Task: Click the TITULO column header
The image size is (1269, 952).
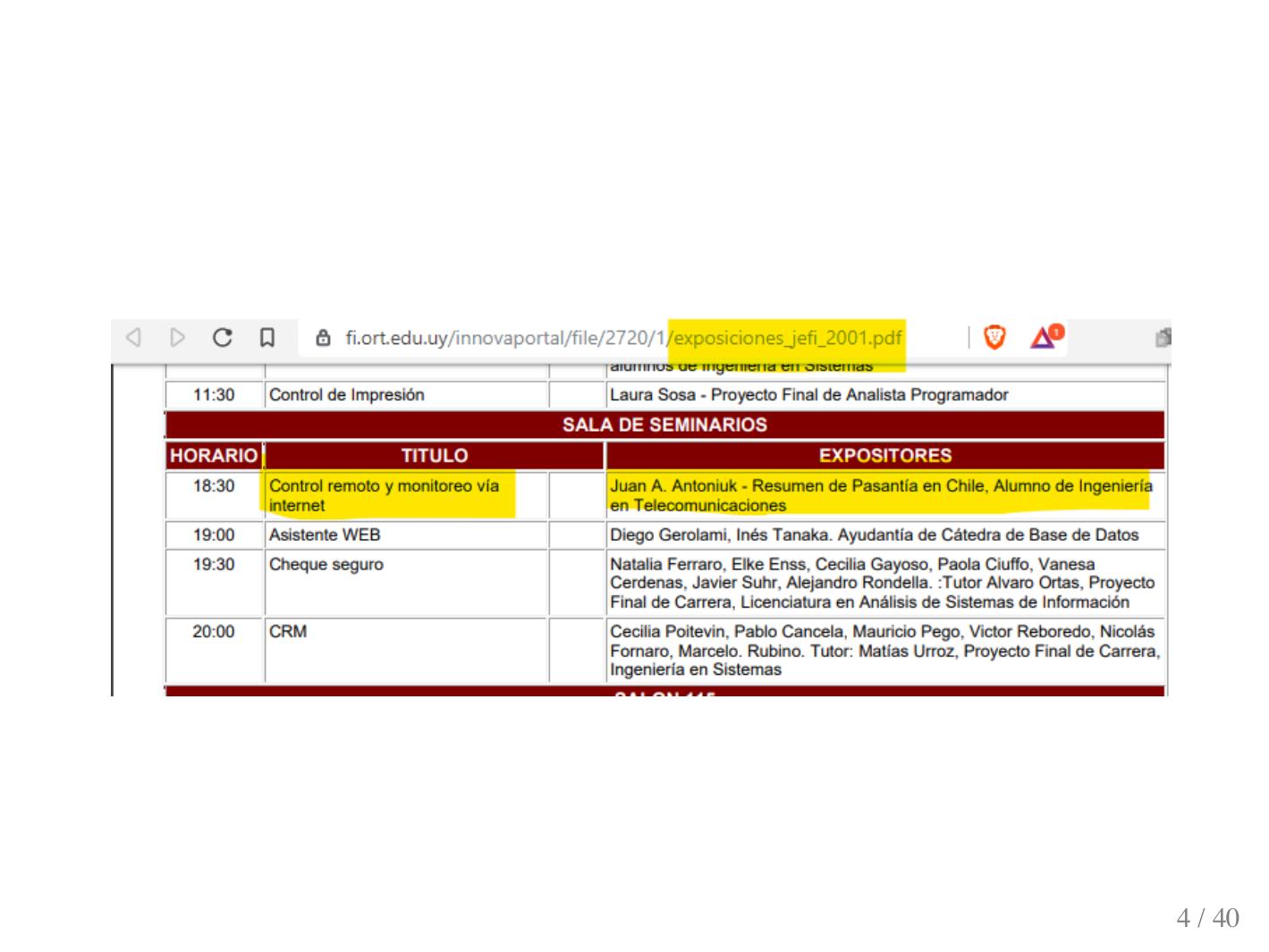Action: (x=434, y=456)
